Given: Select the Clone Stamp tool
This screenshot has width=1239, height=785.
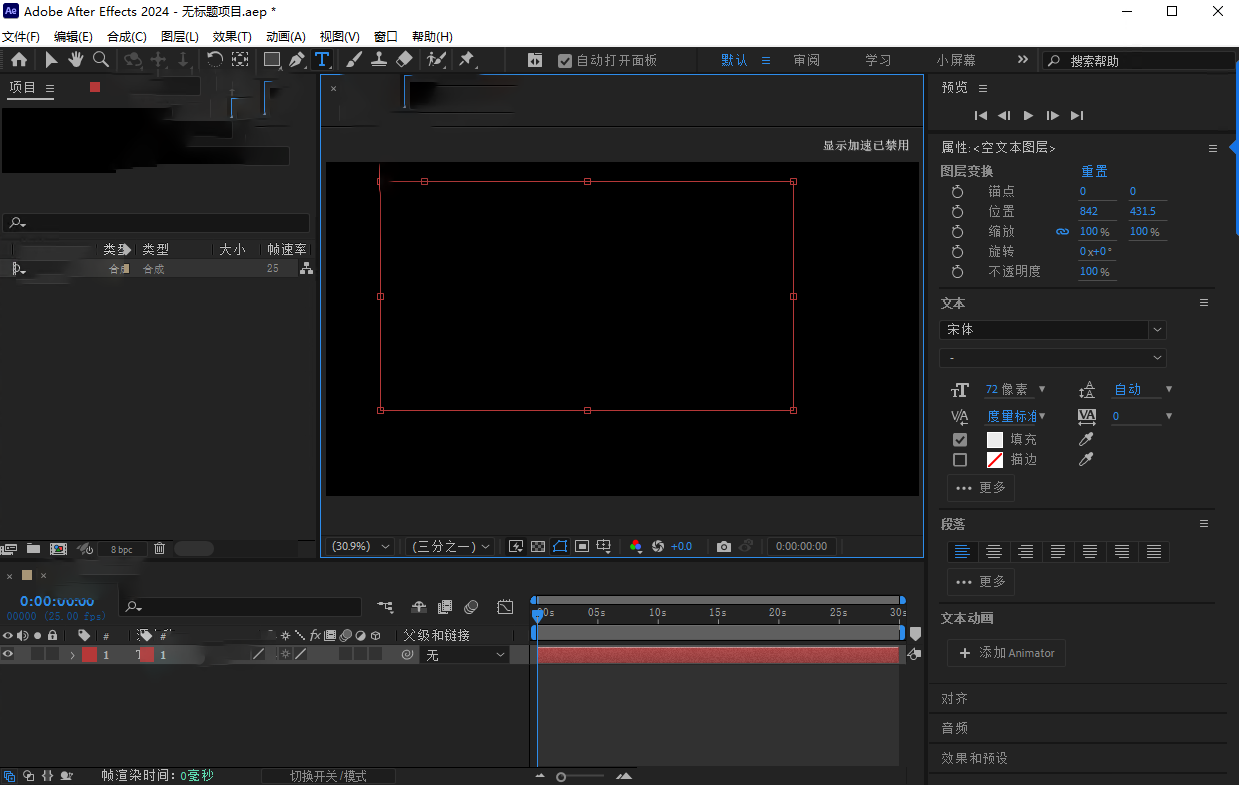Looking at the screenshot, I should (379, 60).
